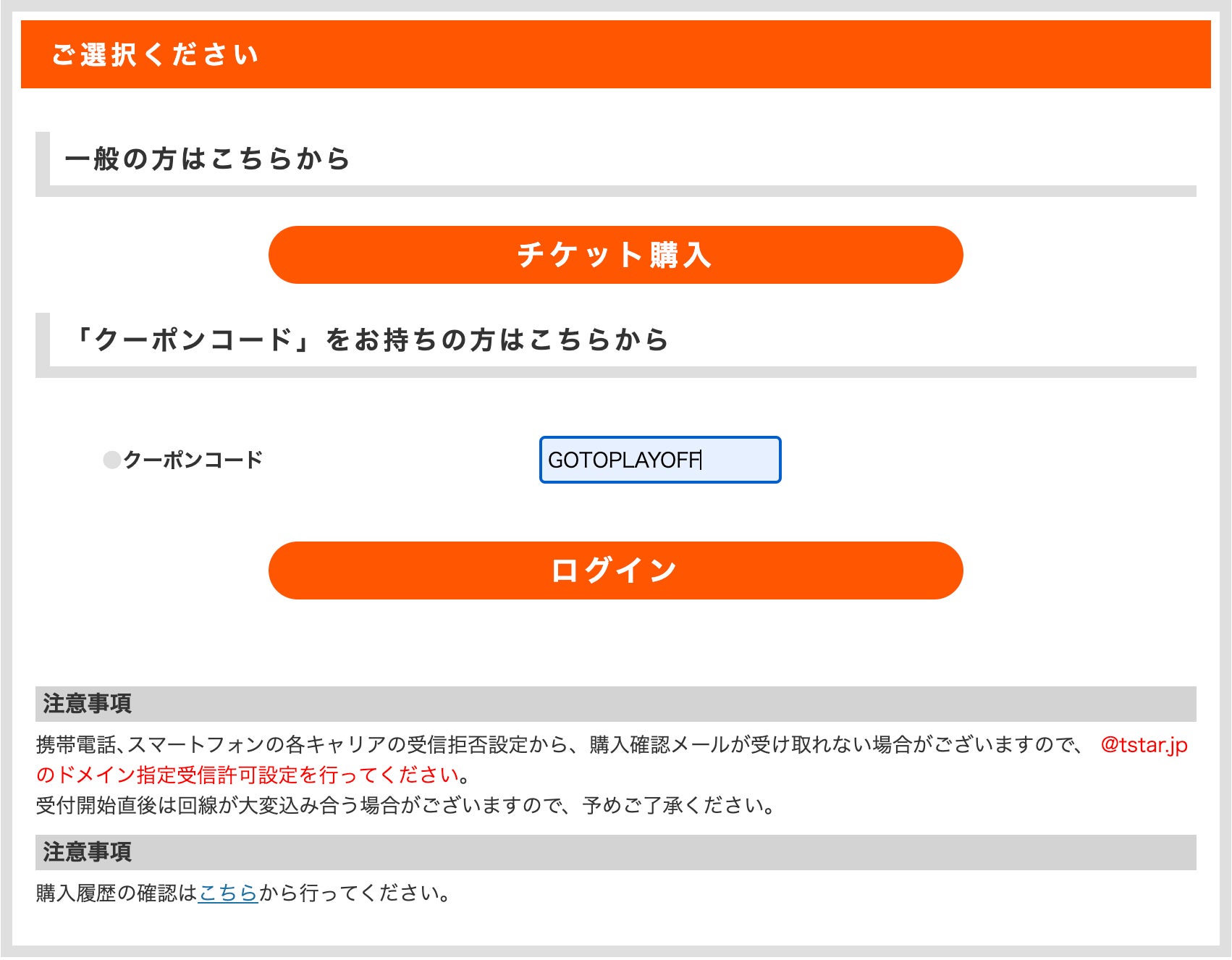Click the red @tstar.jp domain text
1232x960 pixels.
1144,745
